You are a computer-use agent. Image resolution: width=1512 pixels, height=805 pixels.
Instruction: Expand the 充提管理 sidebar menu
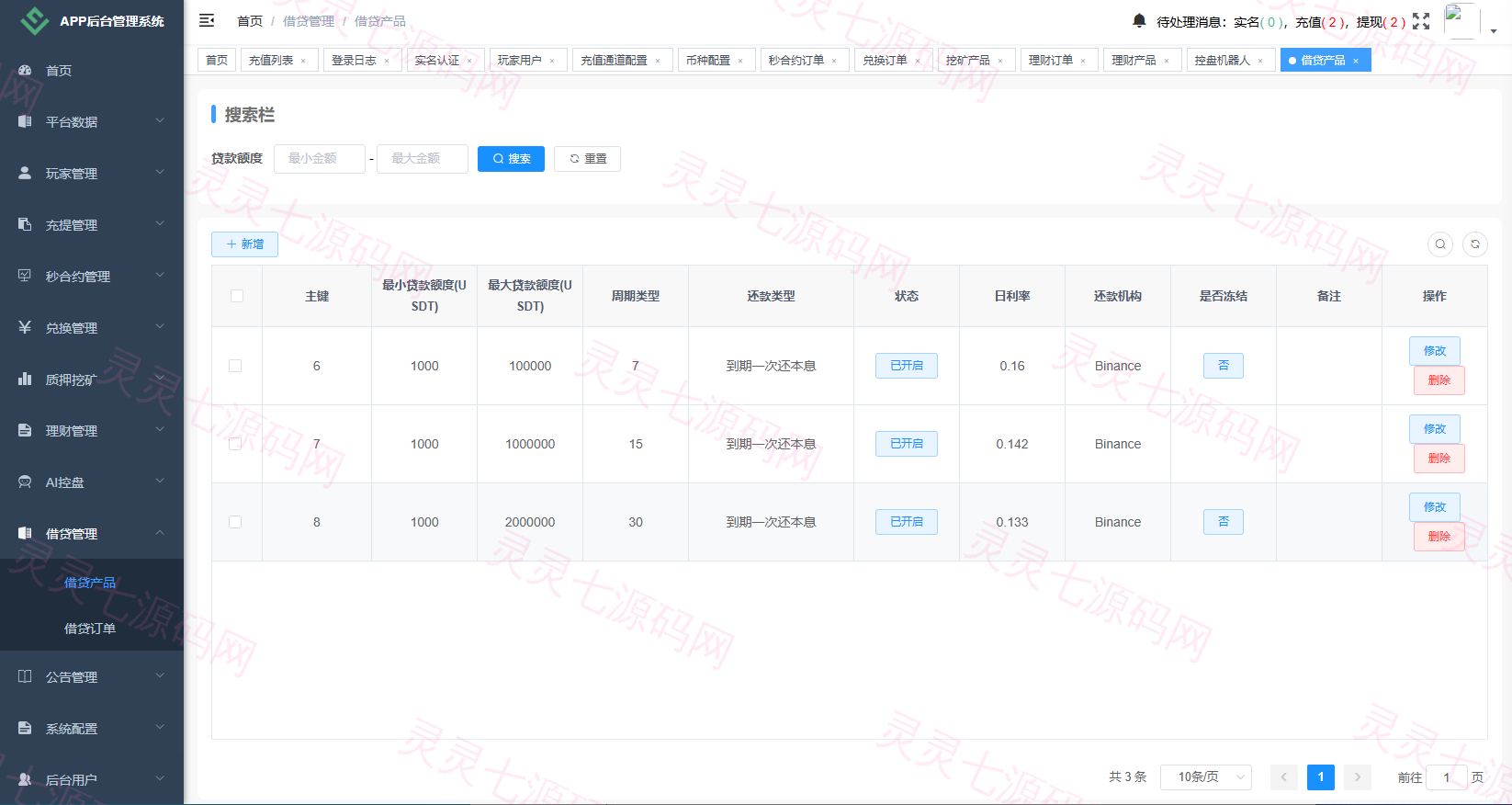tap(92, 224)
